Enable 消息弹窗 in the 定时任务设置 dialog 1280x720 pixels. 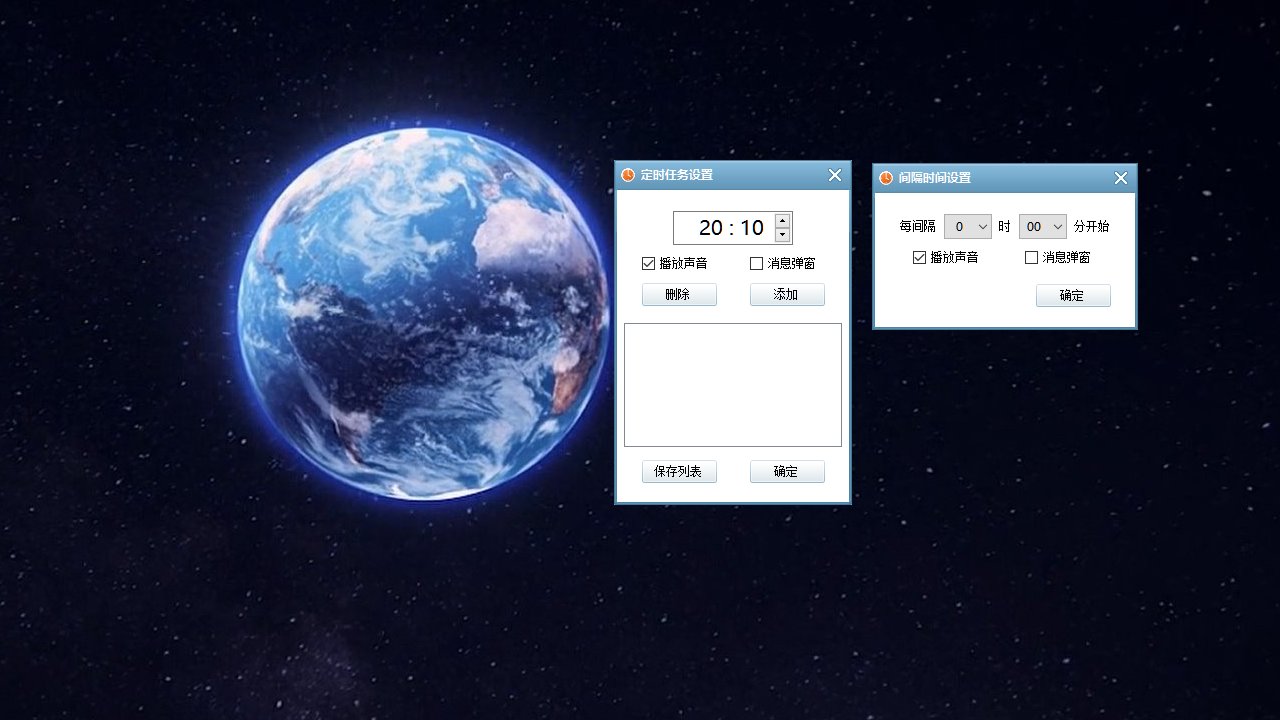(x=756, y=263)
